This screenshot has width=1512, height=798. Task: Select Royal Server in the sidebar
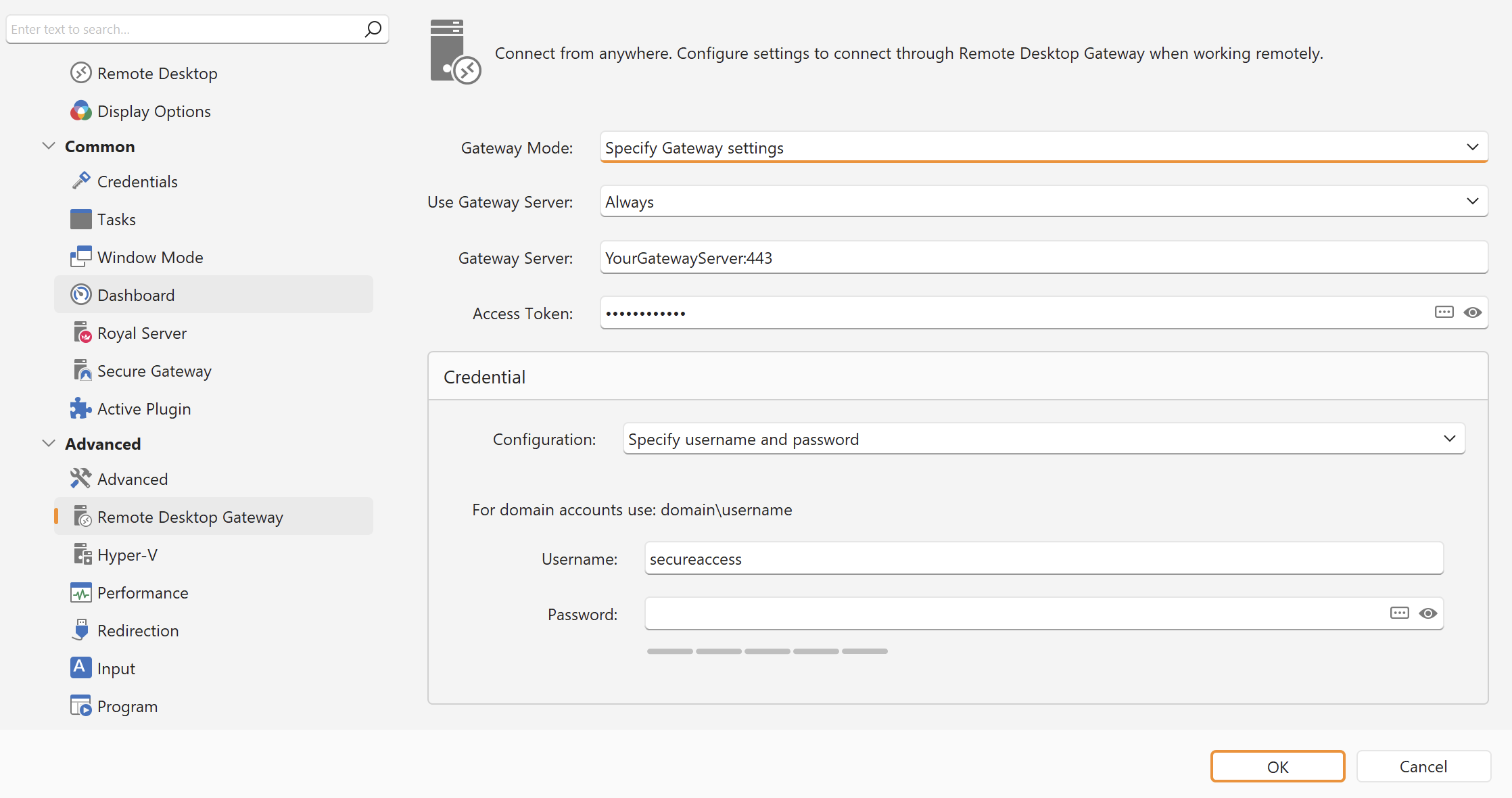tap(214, 333)
